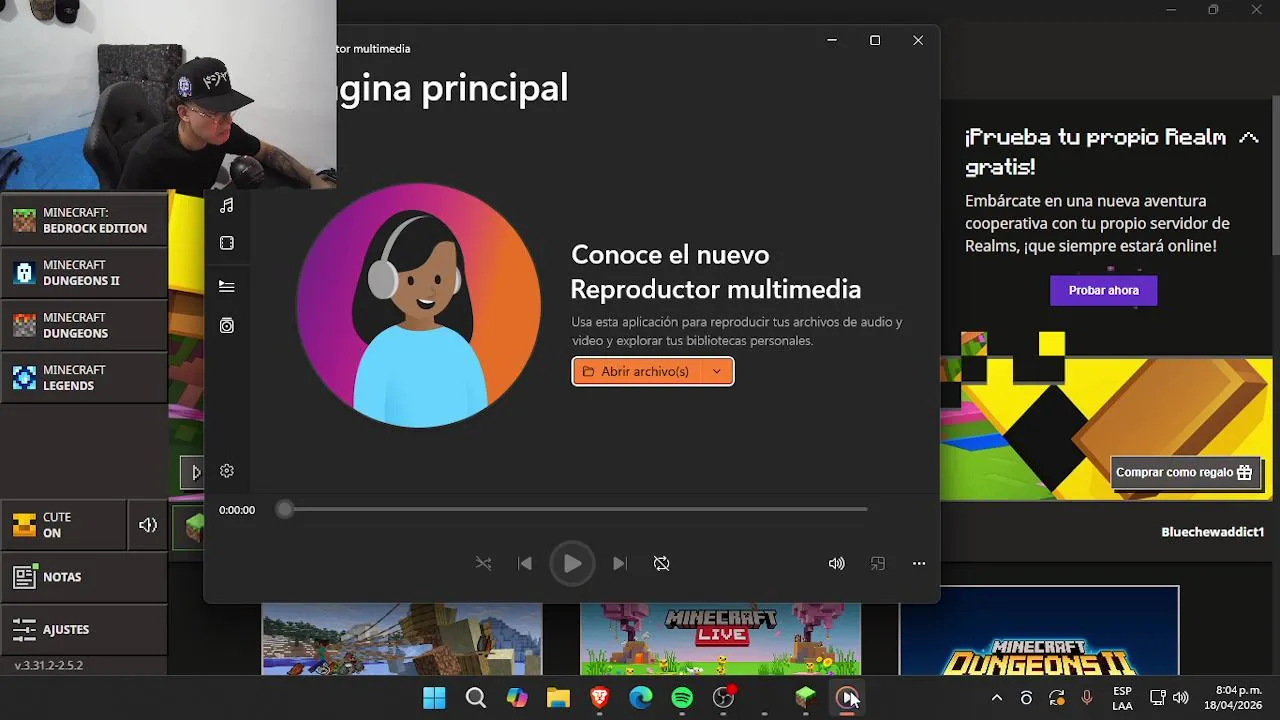Screen dimensions: 1280x720
Task: Open the more options ellipsis menu
Action: (x=919, y=564)
